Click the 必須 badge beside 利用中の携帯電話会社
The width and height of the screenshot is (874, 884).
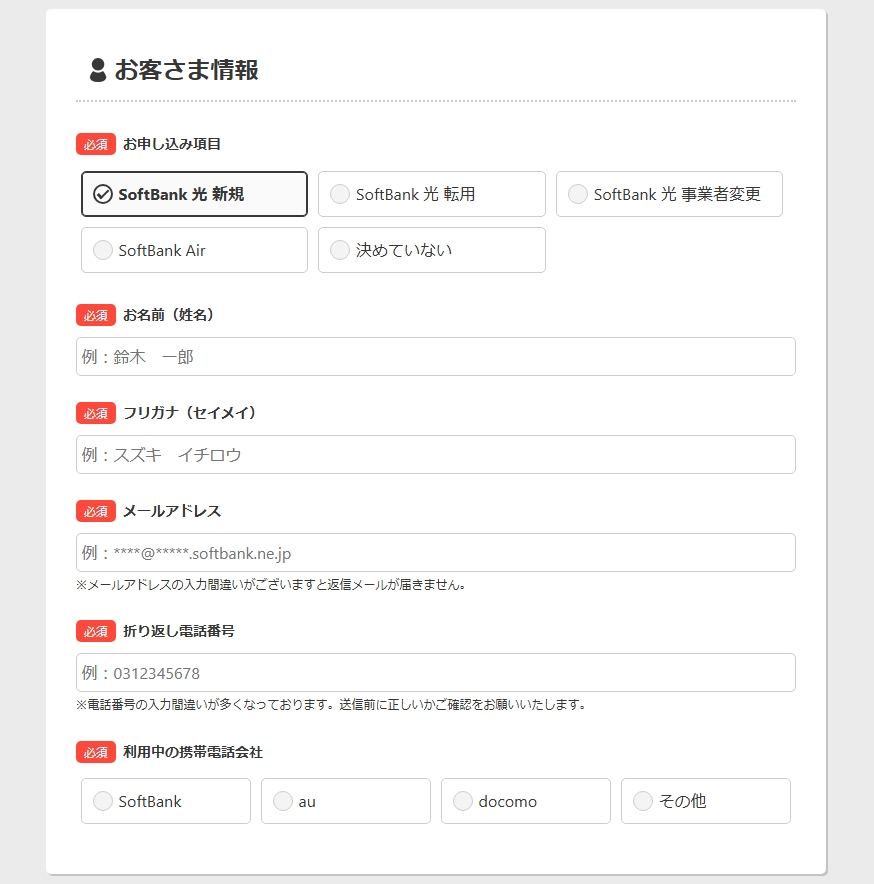point(96,752)
